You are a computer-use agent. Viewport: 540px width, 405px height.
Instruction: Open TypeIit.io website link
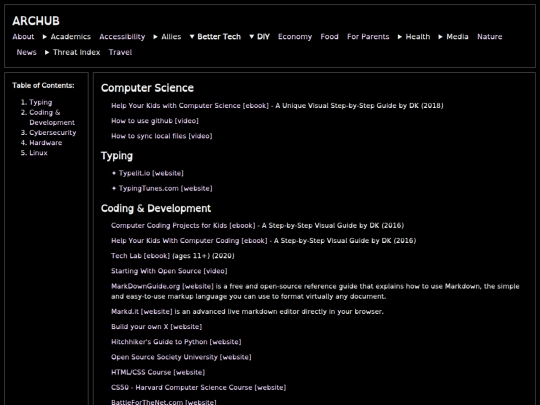pos(151,173)
